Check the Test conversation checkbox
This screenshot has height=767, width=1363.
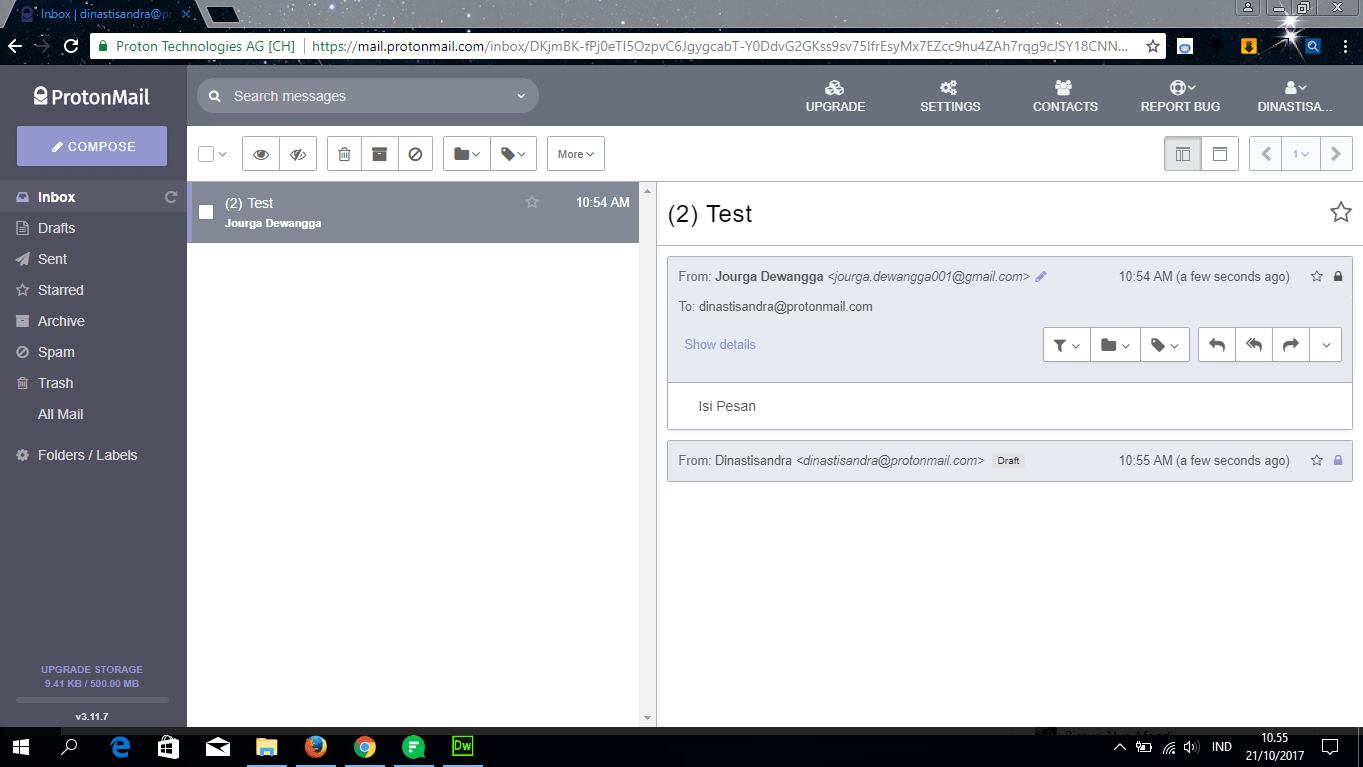click(206, 212)
